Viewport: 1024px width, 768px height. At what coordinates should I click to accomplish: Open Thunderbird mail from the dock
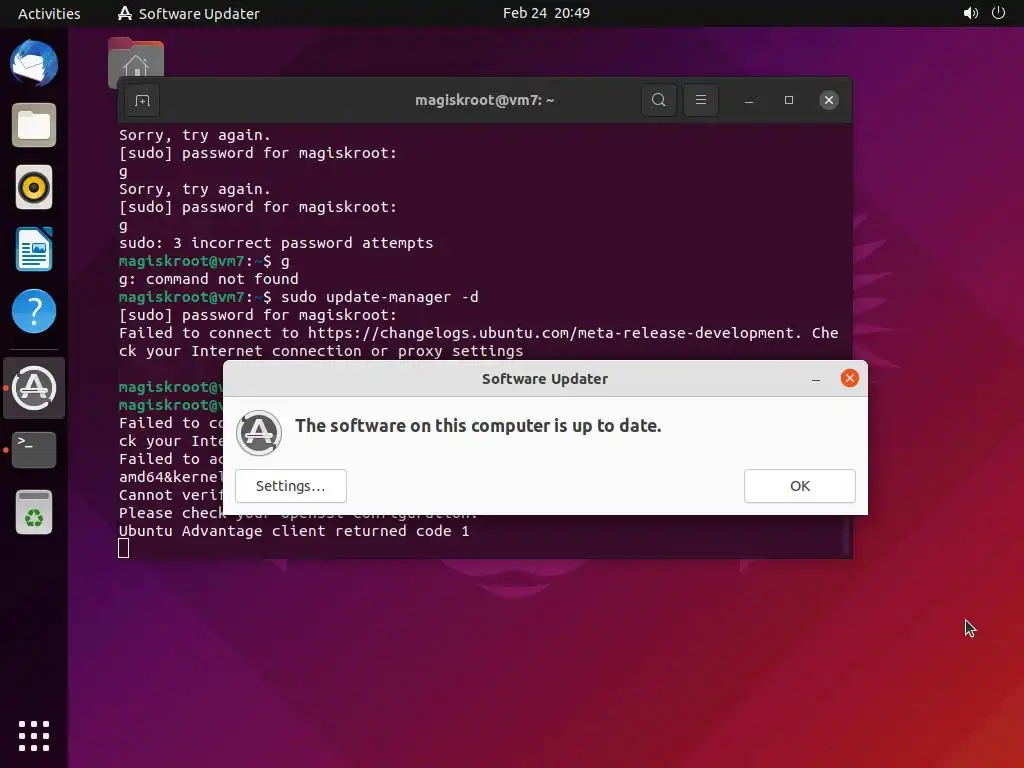pos(34,63)
